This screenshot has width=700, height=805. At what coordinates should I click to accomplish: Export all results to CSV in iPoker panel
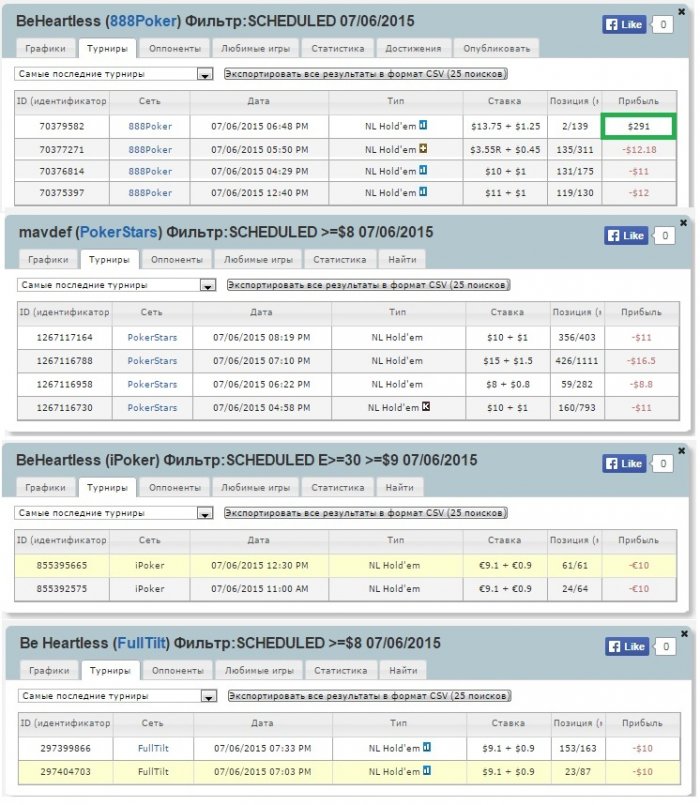click(x=366, y=513)
